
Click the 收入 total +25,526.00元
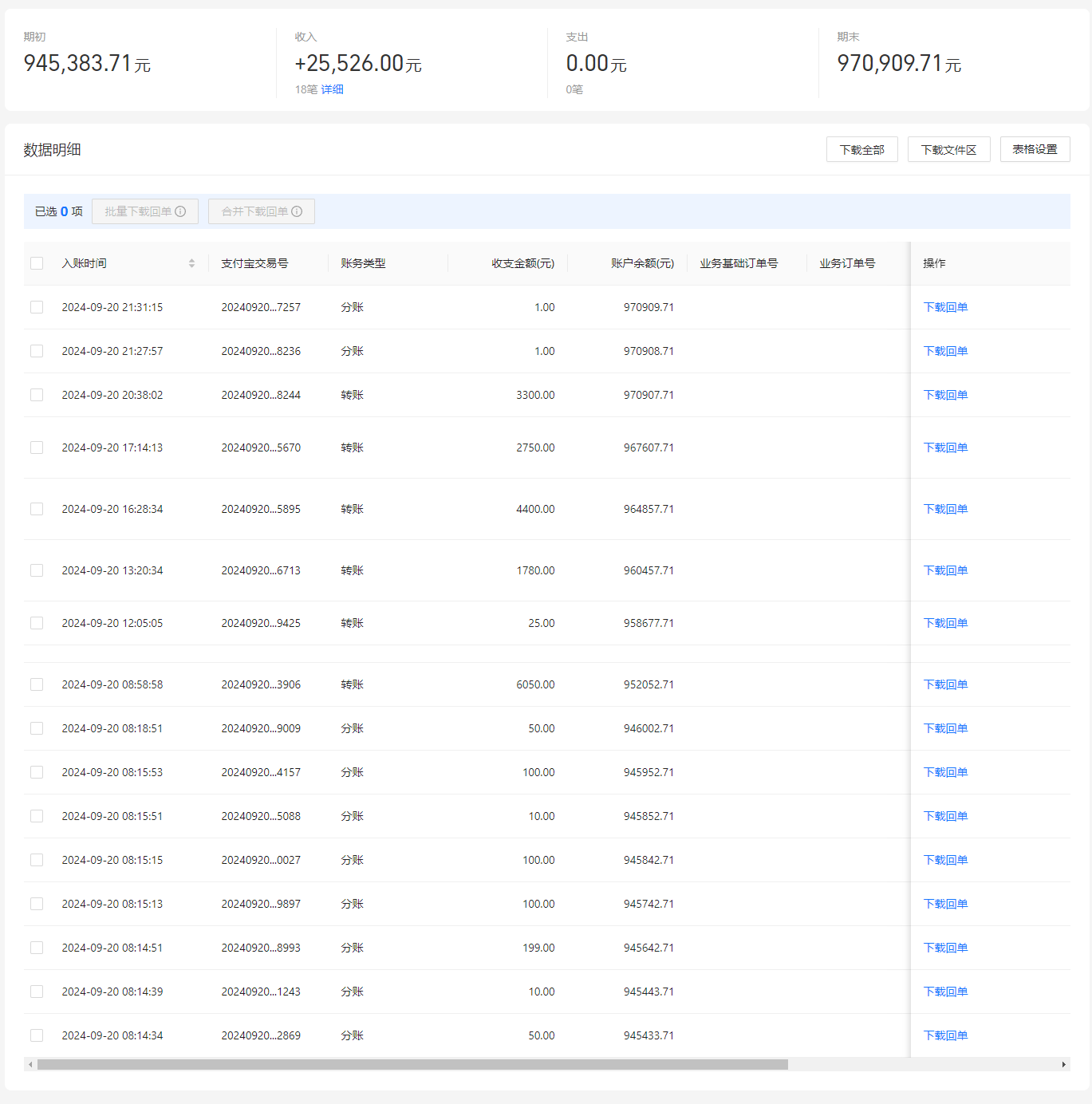click(358, 63)
